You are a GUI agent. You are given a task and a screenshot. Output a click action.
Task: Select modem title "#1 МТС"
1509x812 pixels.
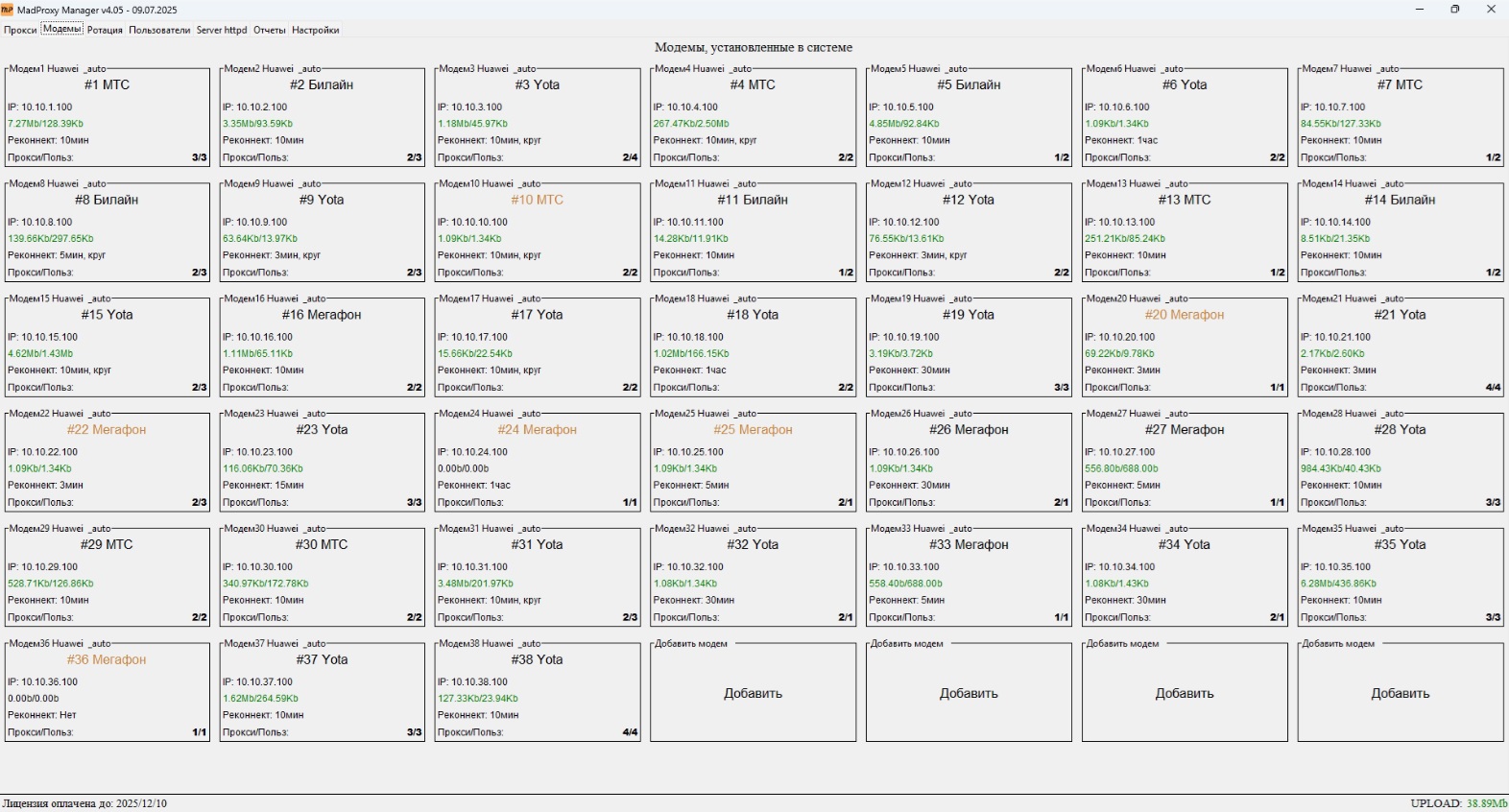107,84
